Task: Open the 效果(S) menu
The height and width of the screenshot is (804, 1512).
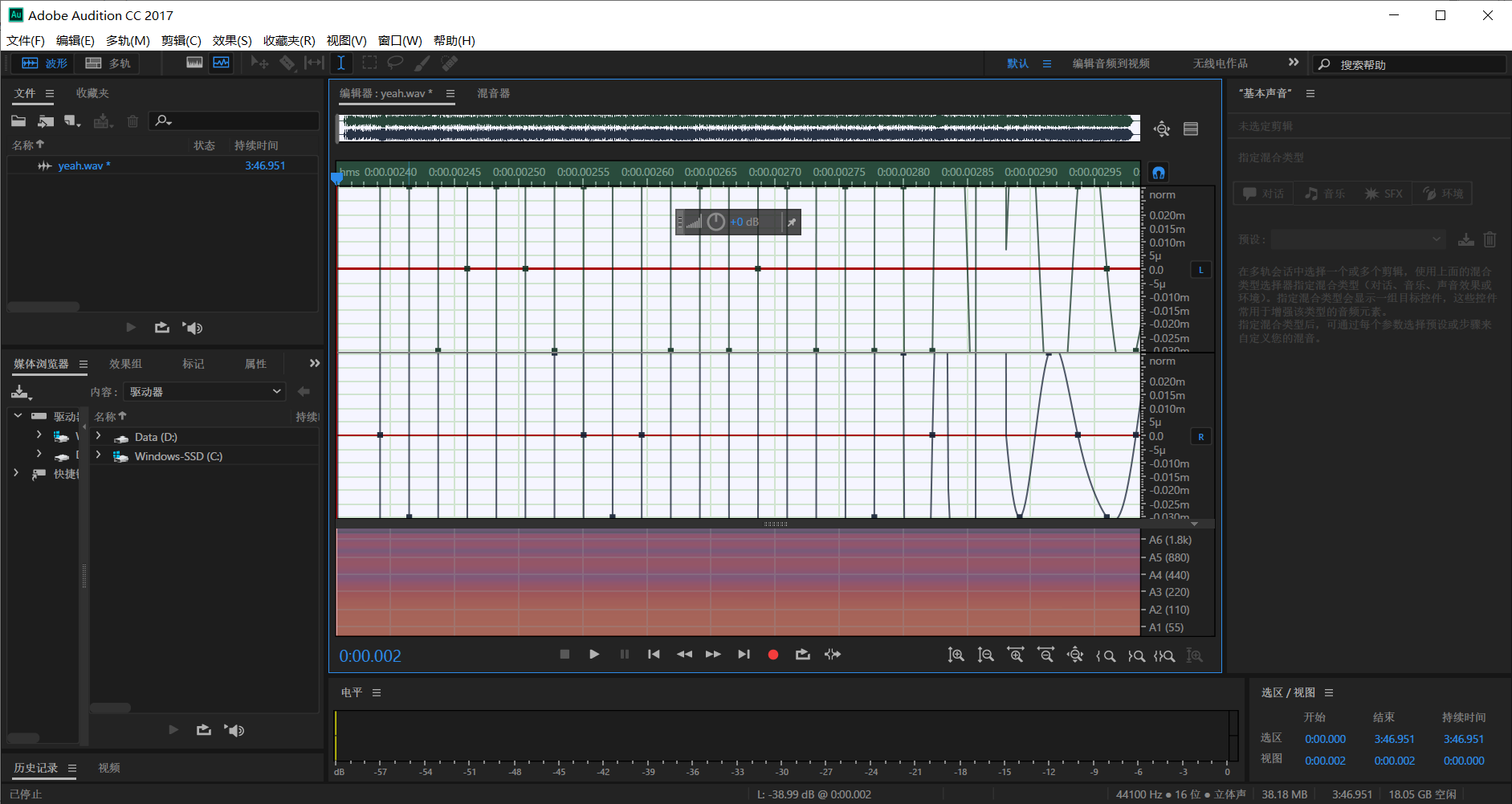Action: point(231,40)
